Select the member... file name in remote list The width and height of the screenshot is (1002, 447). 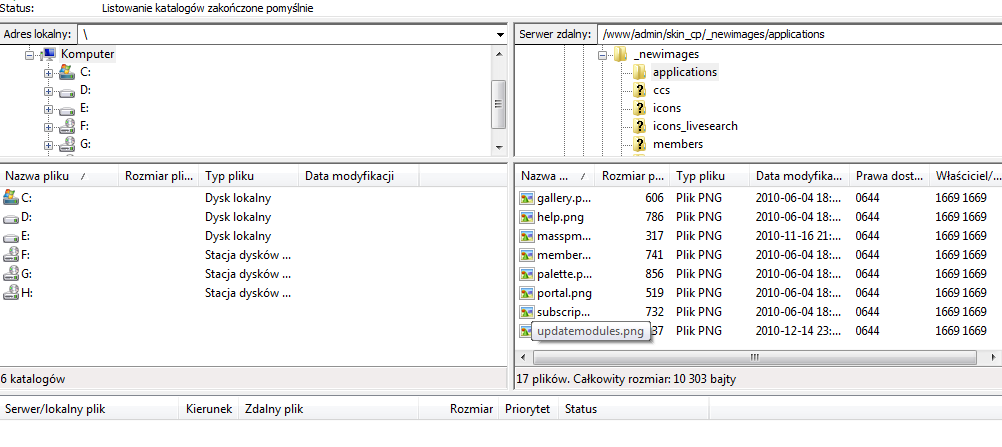pyautogui.click(x=564, y=255)
